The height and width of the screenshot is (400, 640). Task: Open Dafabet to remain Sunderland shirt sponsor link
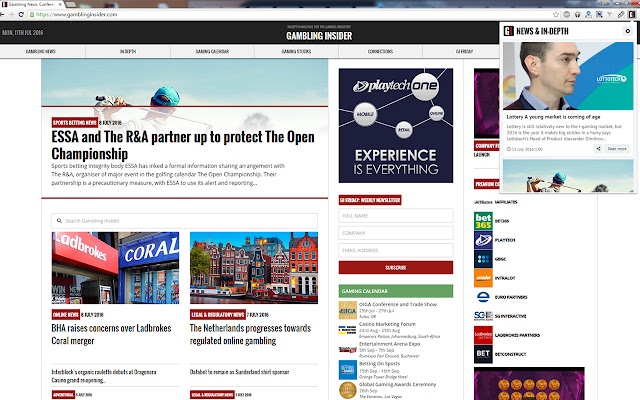click(x=240, y=372)
